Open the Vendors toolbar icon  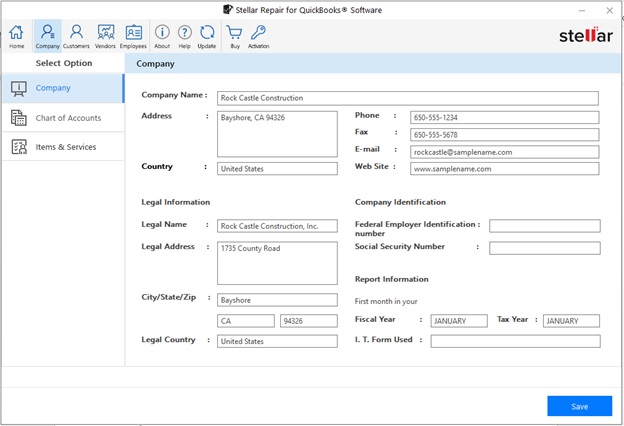click(105, 36)
